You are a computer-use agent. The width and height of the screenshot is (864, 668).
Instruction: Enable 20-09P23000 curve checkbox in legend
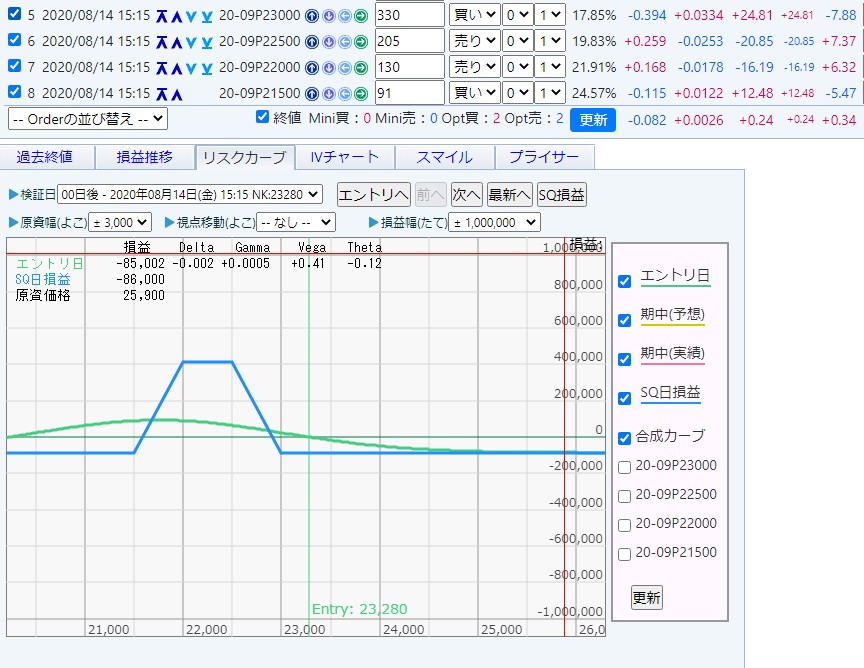624,467
